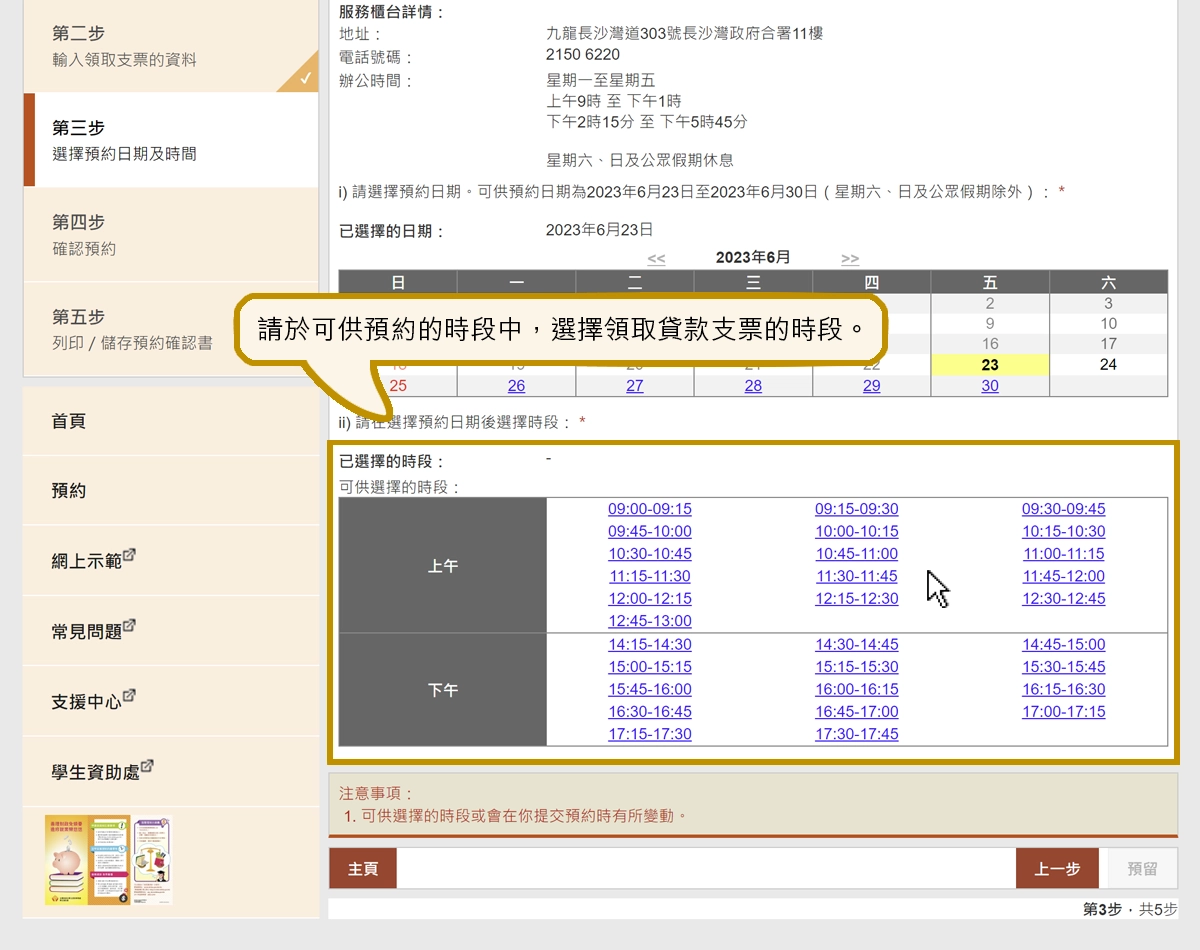
Task: Select date 26 on the calendar
Action: pyautogui.click(x=516, y=387)
